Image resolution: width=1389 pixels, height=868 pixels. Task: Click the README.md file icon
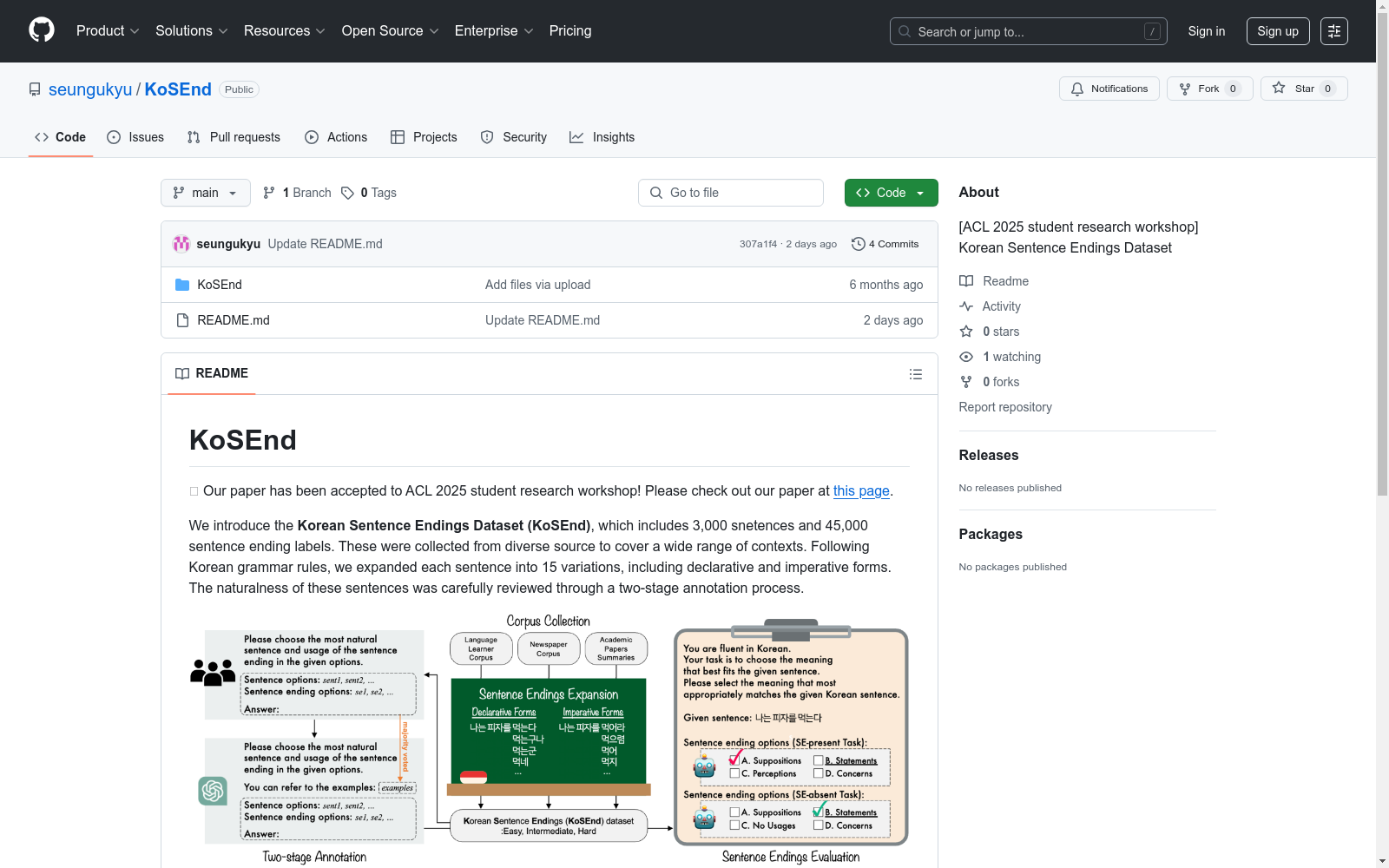click(182, 320)
